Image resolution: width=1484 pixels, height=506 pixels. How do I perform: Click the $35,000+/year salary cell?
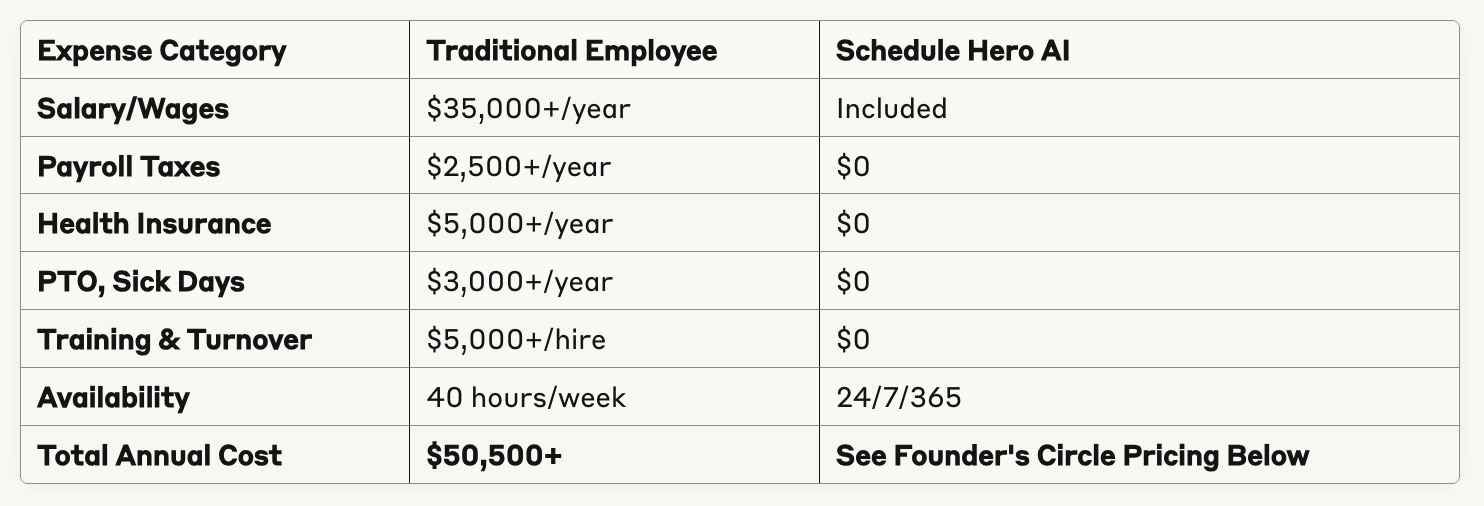[x=528, y=108]
